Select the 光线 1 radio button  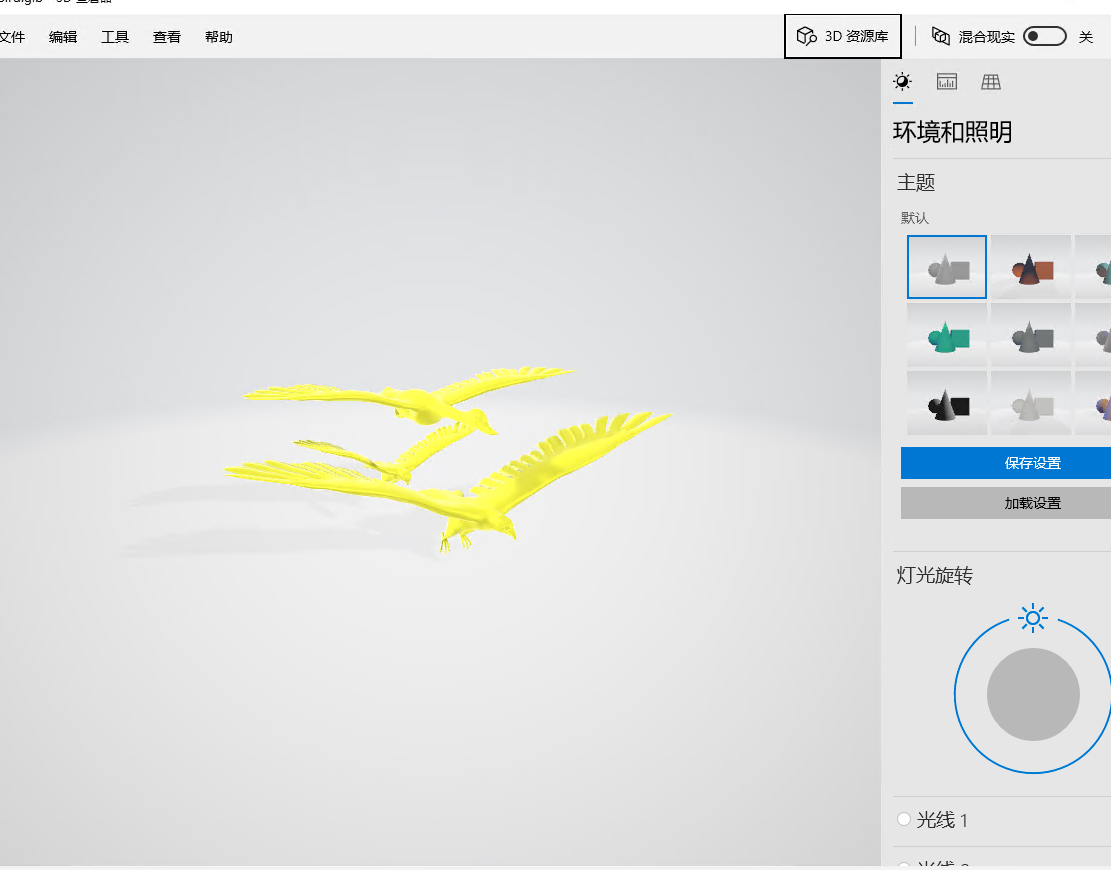tap(905, 820)
